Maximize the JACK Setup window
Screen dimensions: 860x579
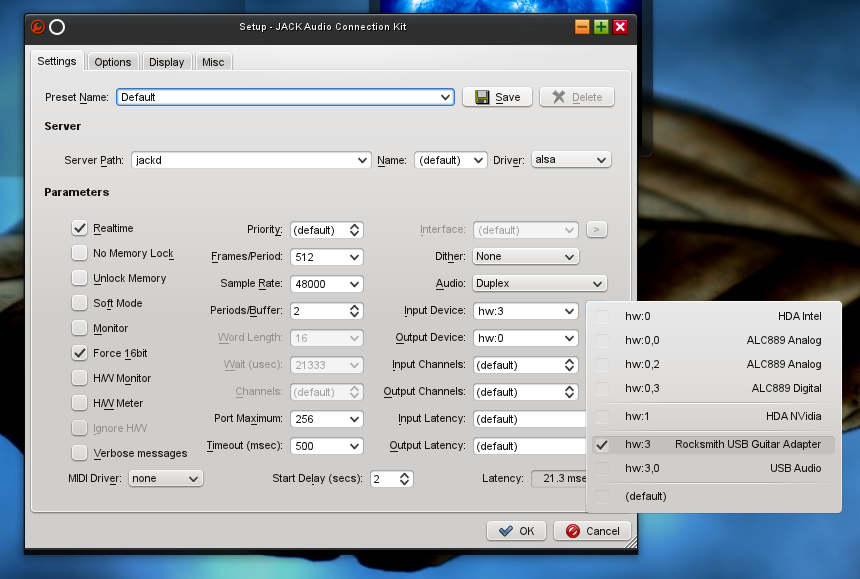coord(601,27)
